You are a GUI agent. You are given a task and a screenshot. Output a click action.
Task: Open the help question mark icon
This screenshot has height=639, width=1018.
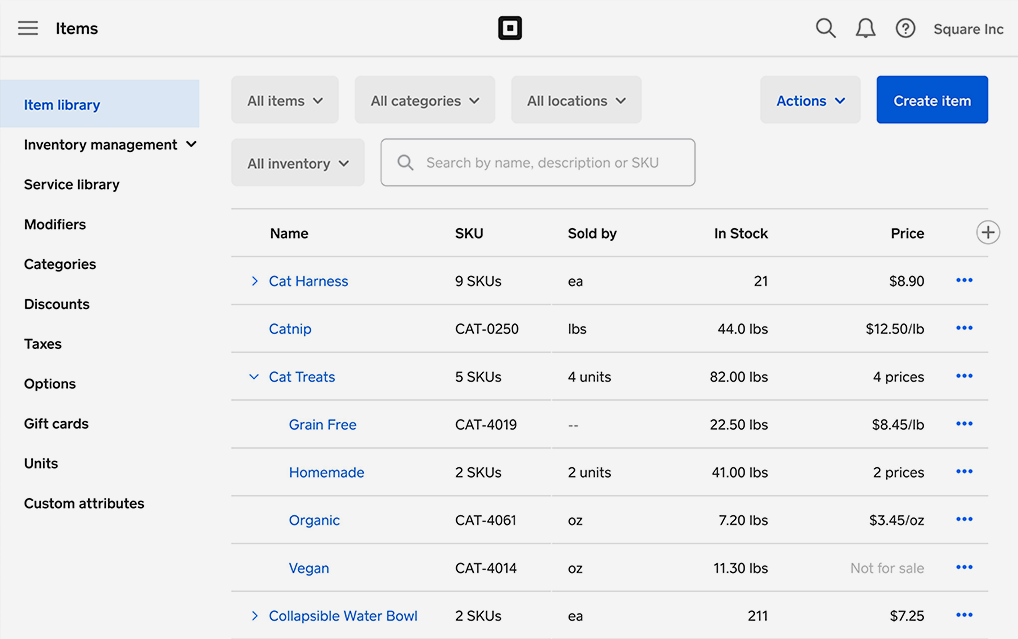(x=905, y=28)
